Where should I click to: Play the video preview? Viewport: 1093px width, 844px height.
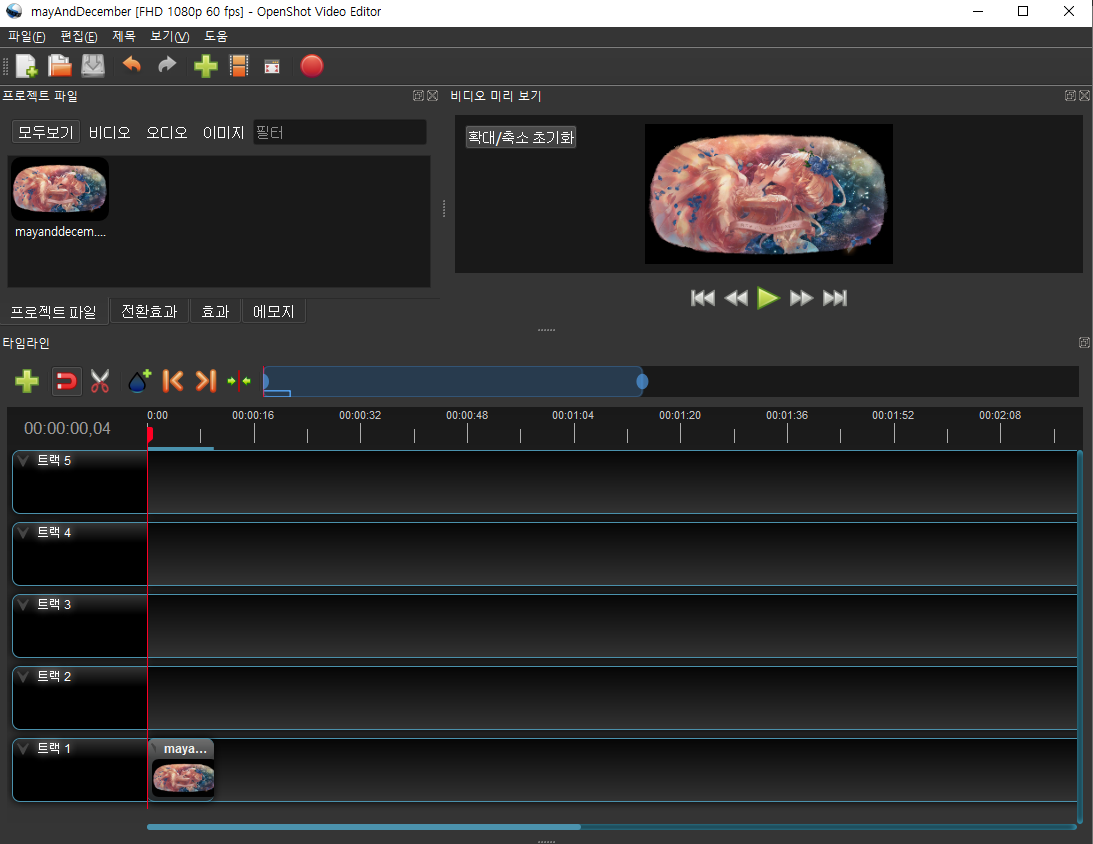click(x=768, y=298)
